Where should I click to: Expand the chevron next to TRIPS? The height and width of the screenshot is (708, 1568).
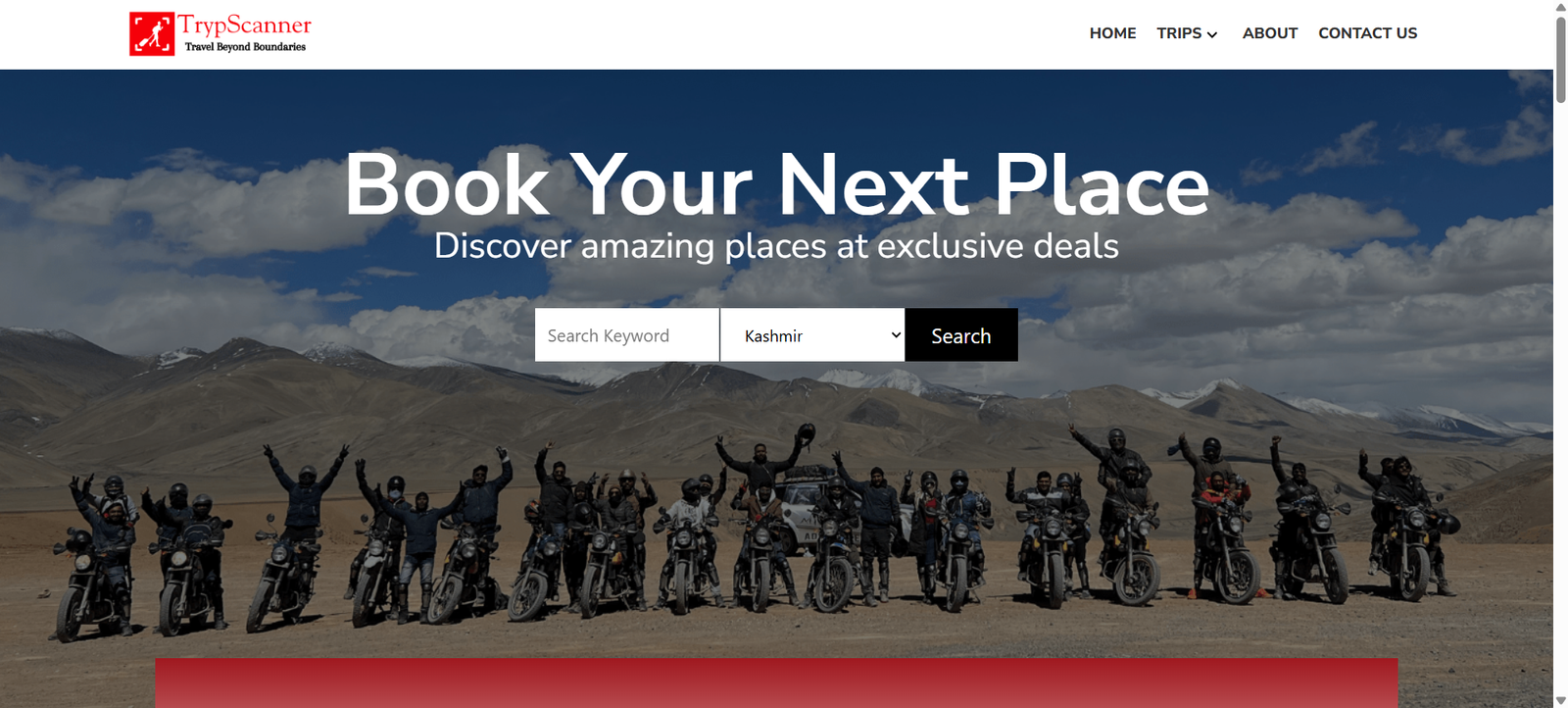1212,34
